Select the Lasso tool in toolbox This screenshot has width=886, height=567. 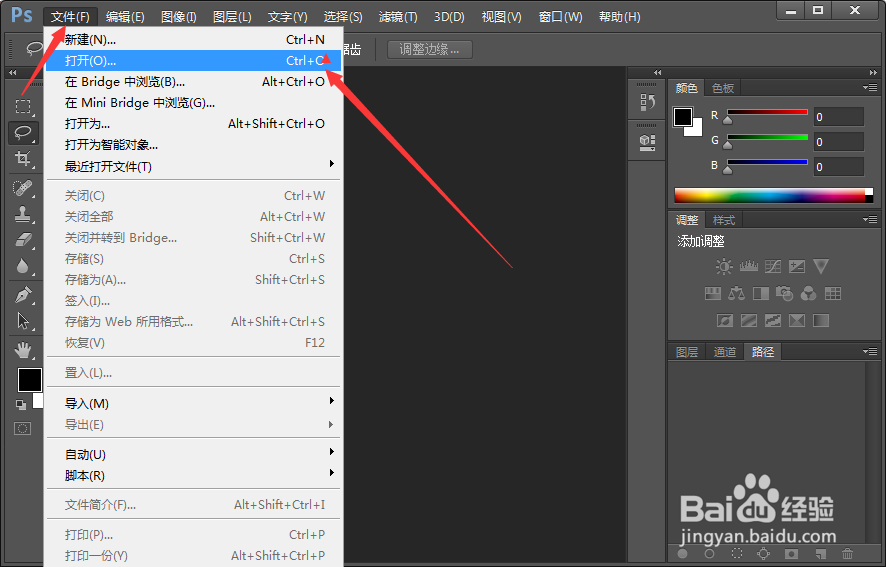coord(23,132)
